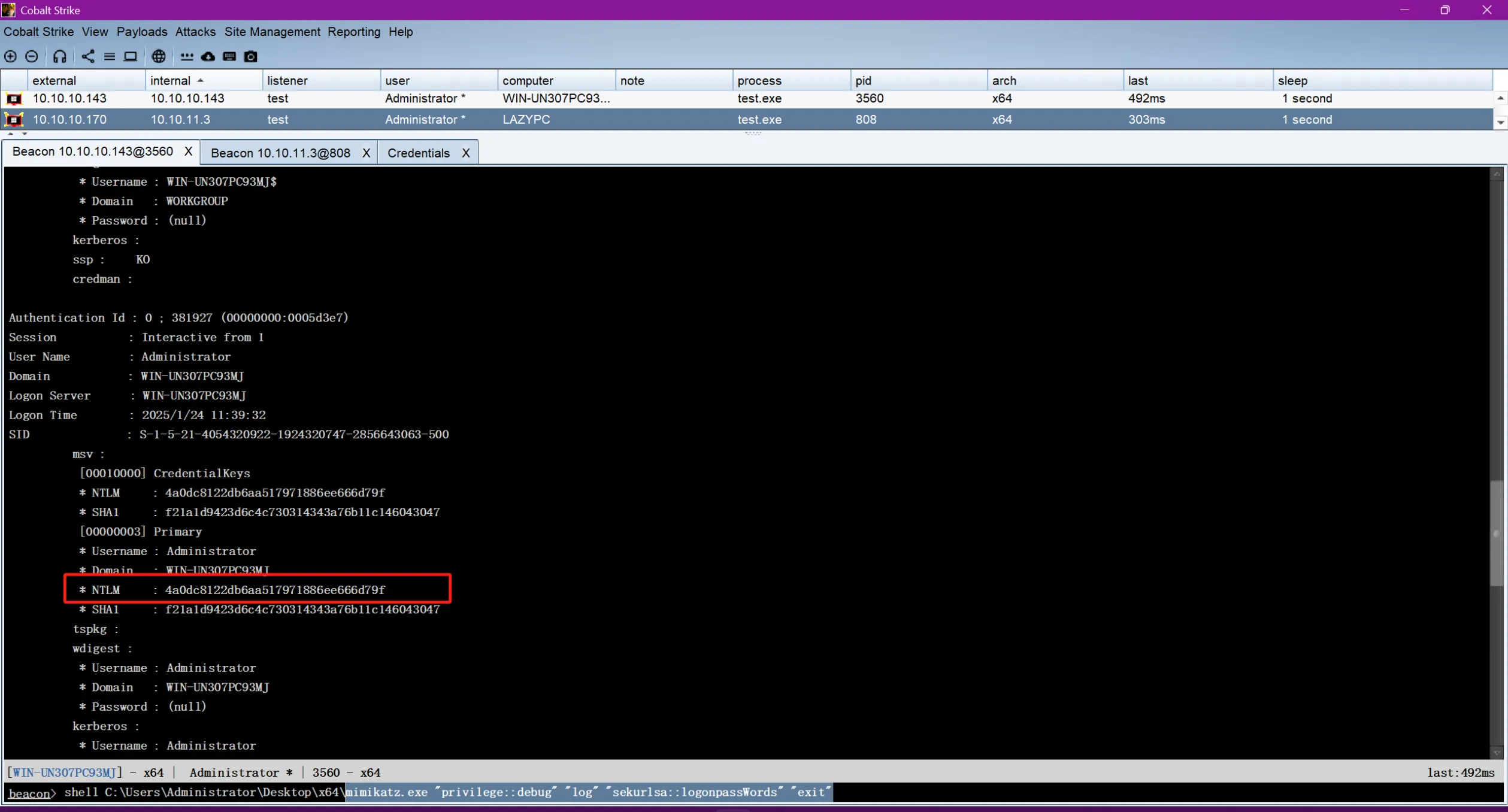
Task: Click the last:492ms status bar text
Action: (x=1461, y=772)
